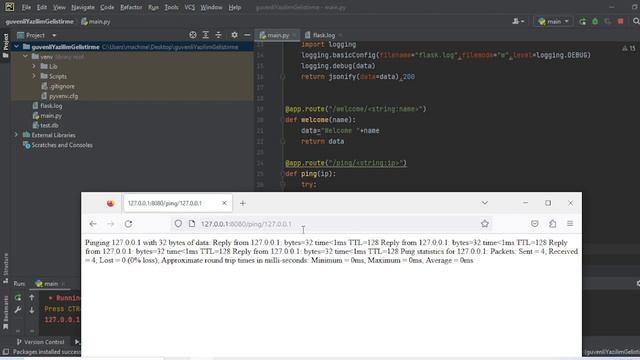Collapse the venv folder
The image size is (640, 360).
pyautogui.click(x=25, y=57)
